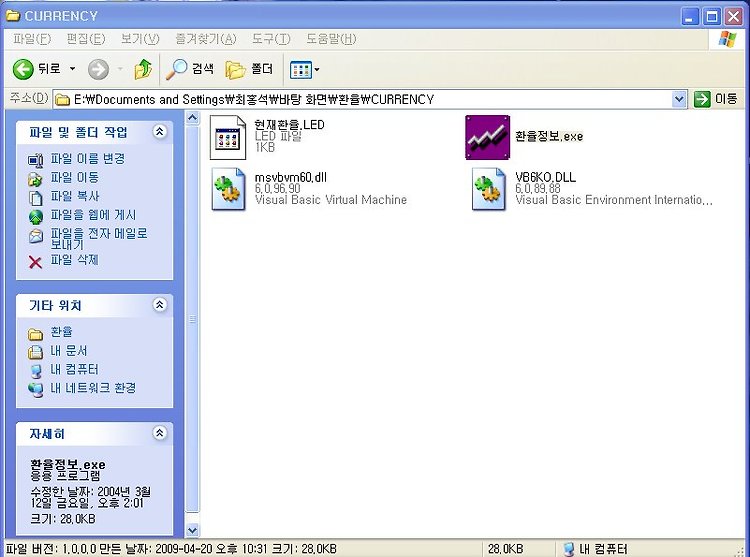Click 파일을 웹에 게시 link

(93, 215)
